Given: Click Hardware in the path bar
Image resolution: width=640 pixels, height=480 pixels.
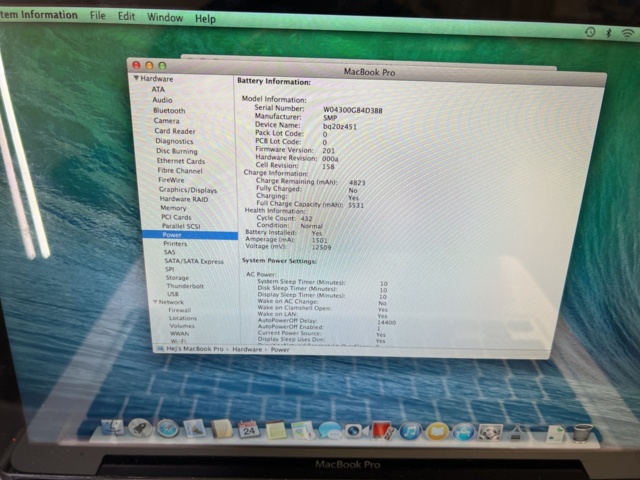Looking at the screenshot, I should pyautogui.click(x=247, y=349).
